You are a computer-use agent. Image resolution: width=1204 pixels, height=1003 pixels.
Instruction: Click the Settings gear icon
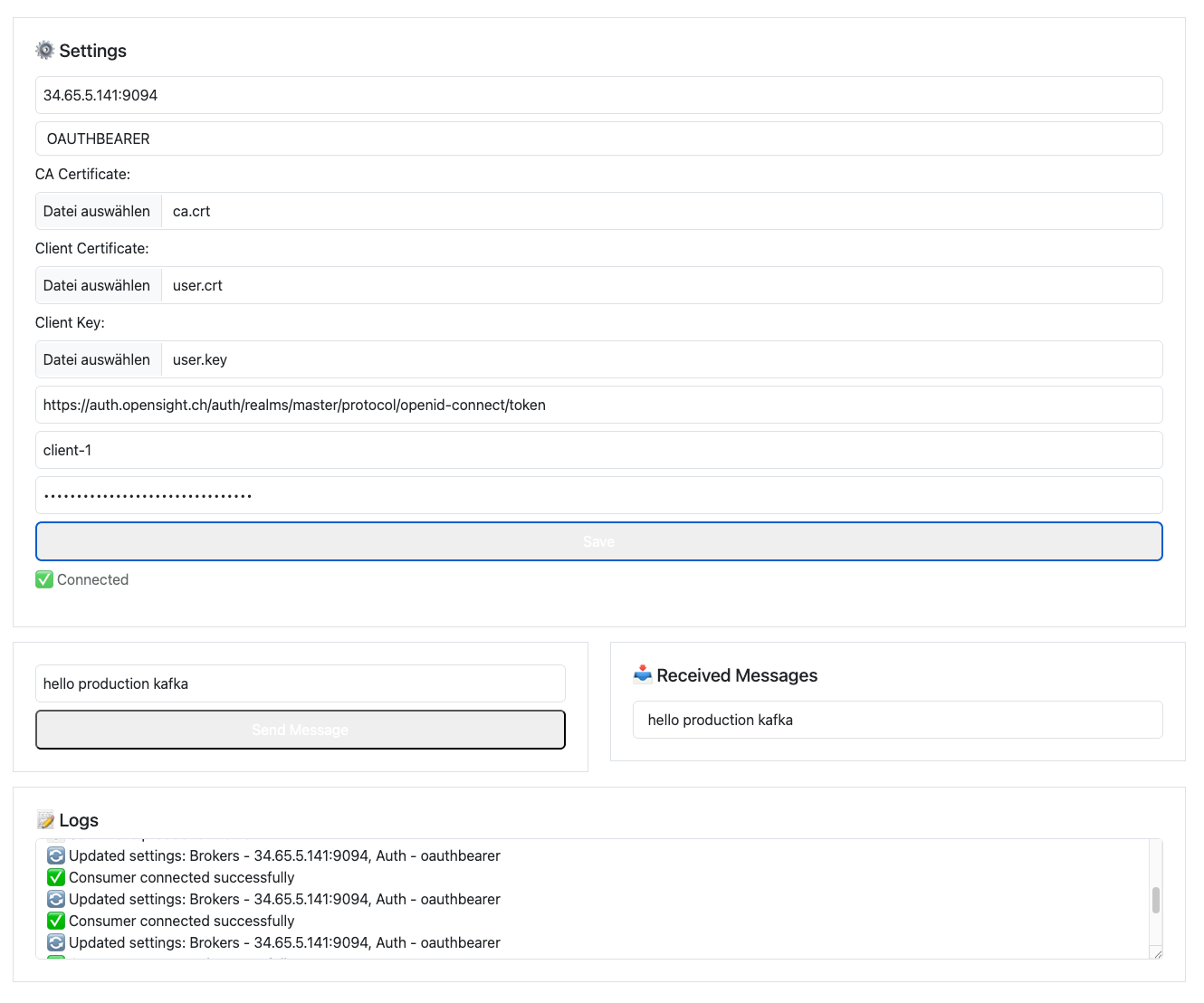[44, 51]
